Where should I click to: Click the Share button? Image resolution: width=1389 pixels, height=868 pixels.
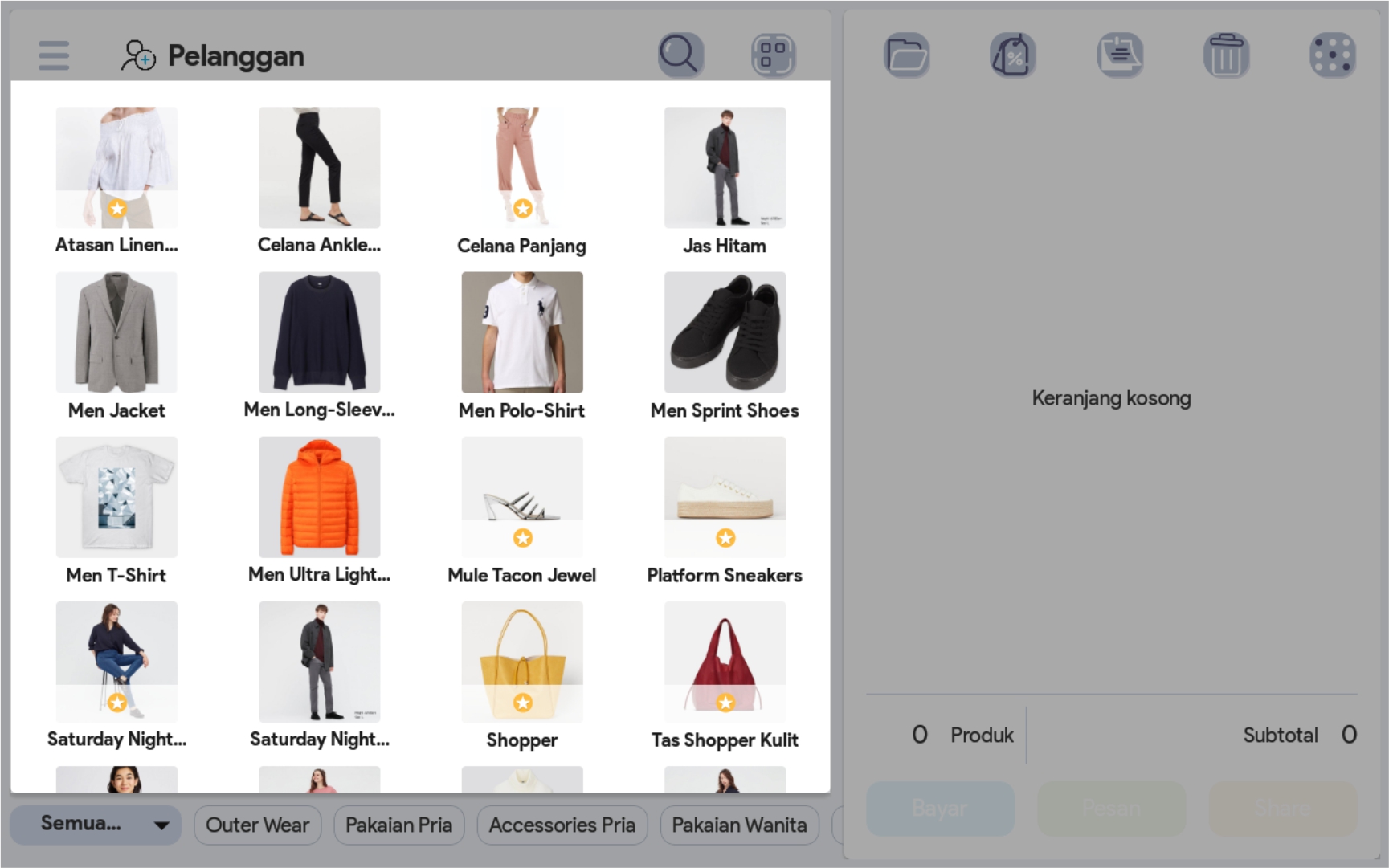(x=1282, y=808)
